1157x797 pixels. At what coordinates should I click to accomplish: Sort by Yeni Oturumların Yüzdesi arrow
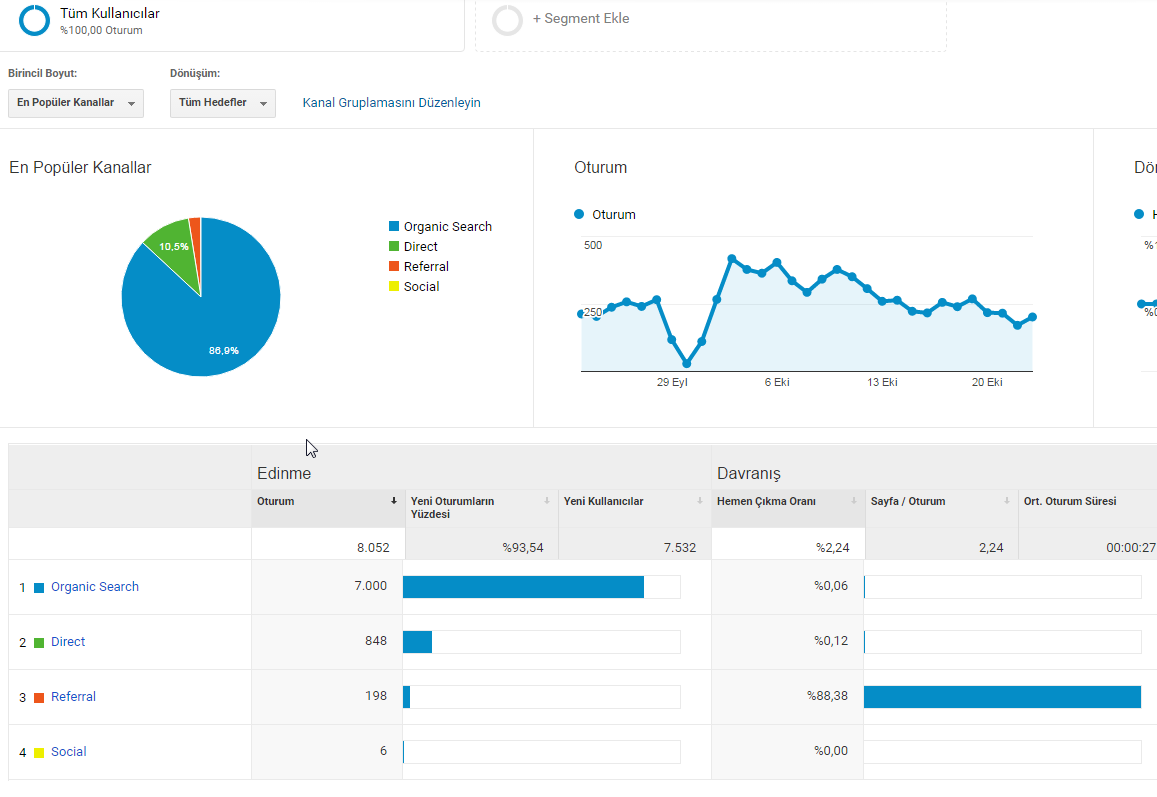(x=547, y=501)
